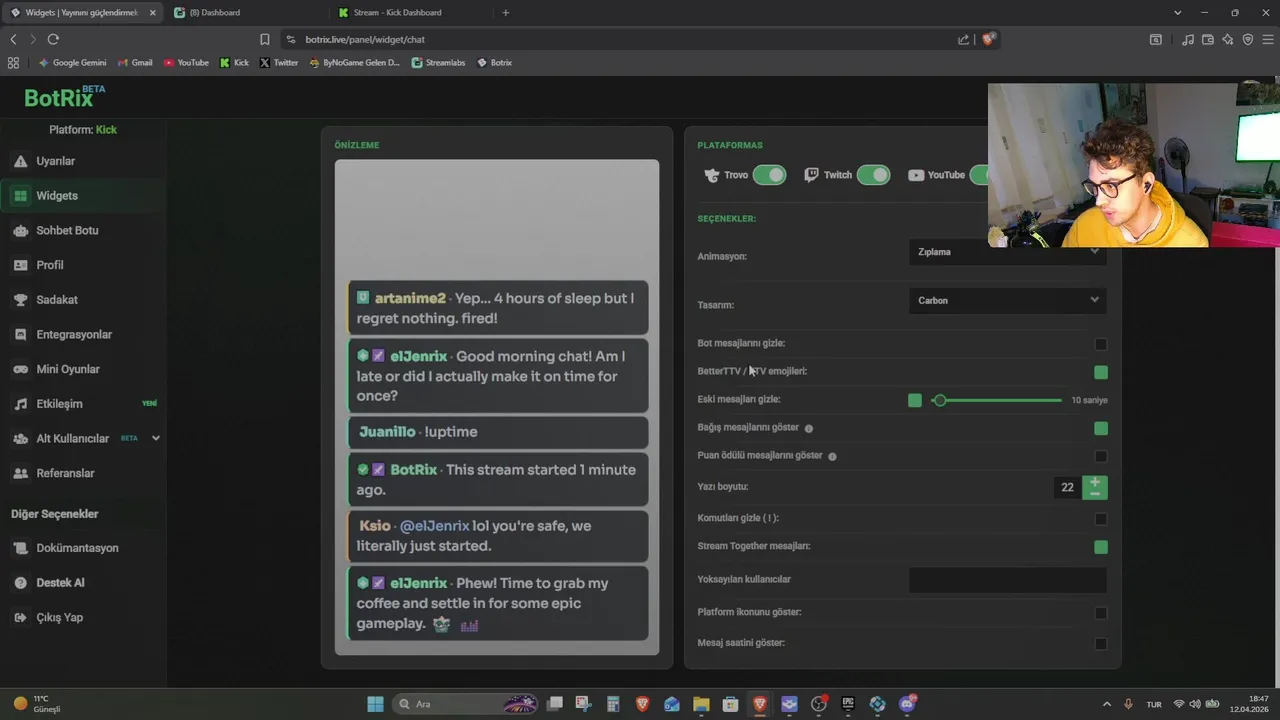Uncheck Bağış mesajlarını göster checkbox
The height and width of the screenshot is (720, 1280).
click(1101, 428)
